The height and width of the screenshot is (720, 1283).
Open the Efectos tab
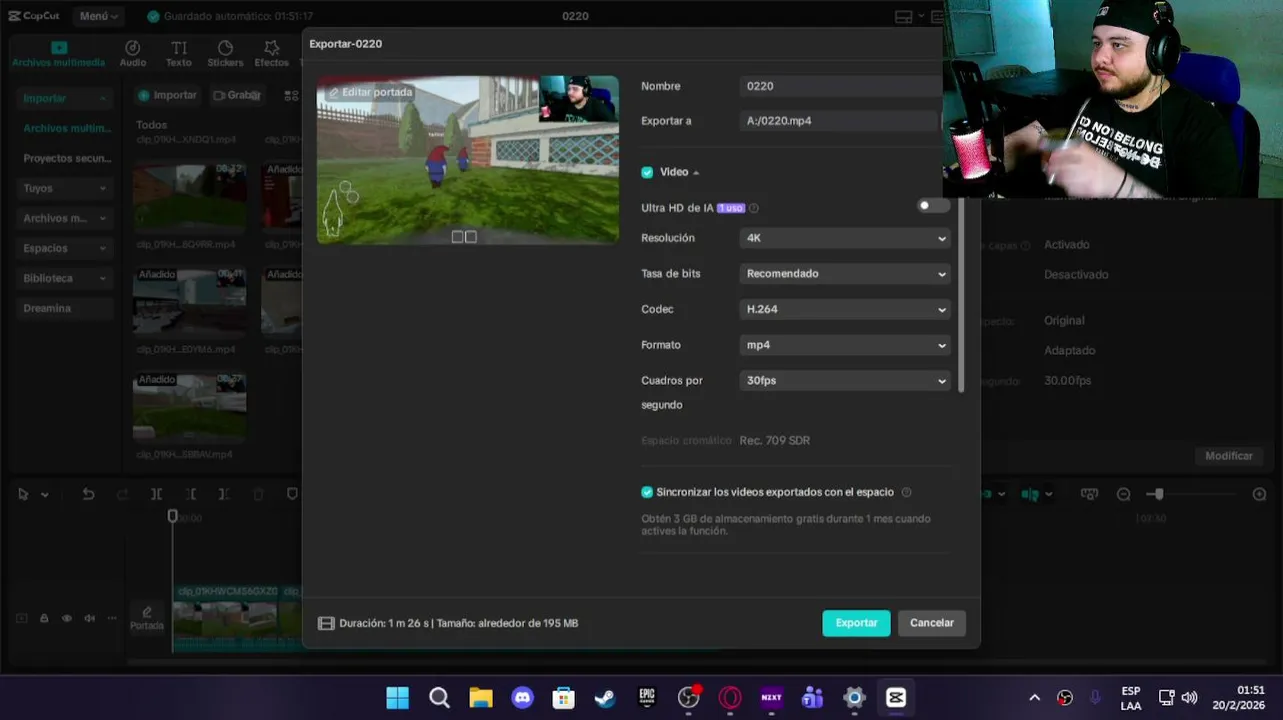tap(271, 54)
